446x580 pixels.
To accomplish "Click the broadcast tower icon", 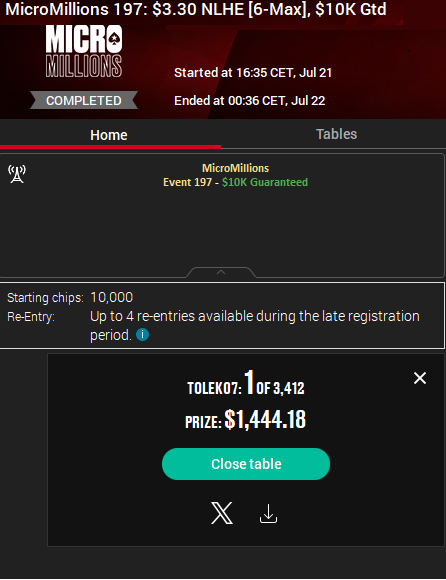I will pyautogui.click(x=17, y=174).
